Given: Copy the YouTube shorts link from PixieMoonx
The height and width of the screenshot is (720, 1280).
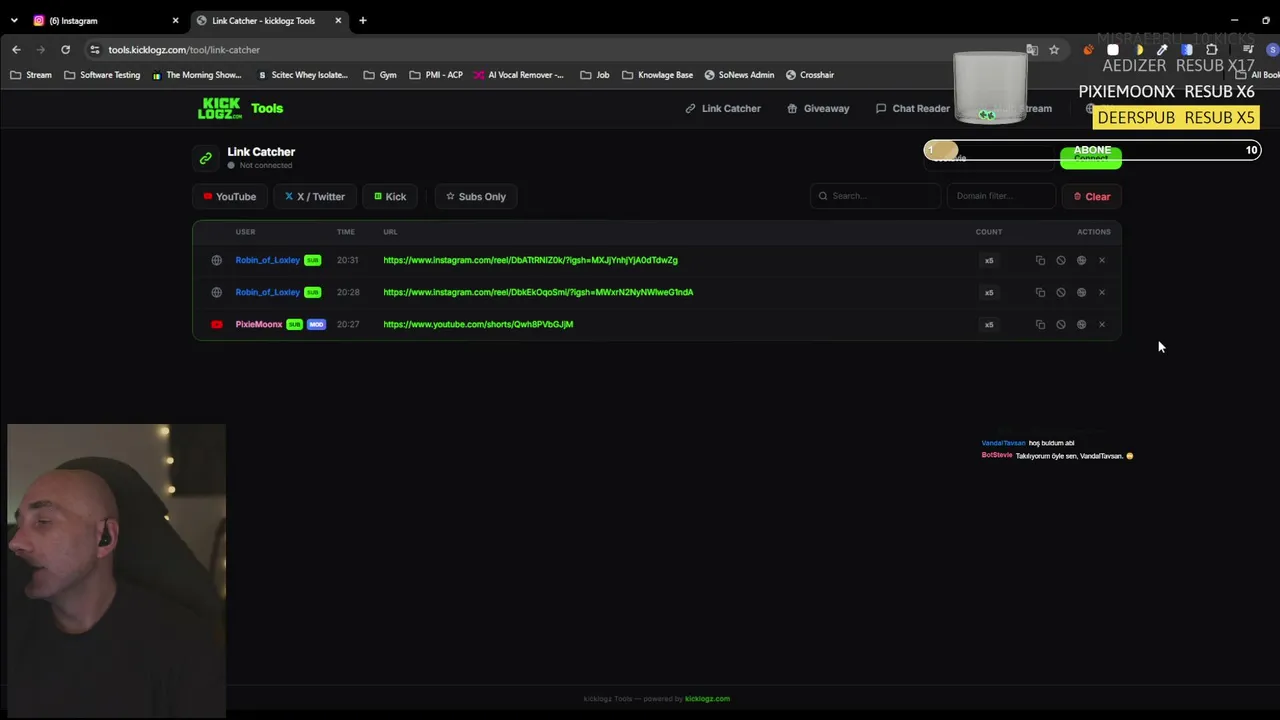Looking at the screenshot, I should (x=1040, y=324).
